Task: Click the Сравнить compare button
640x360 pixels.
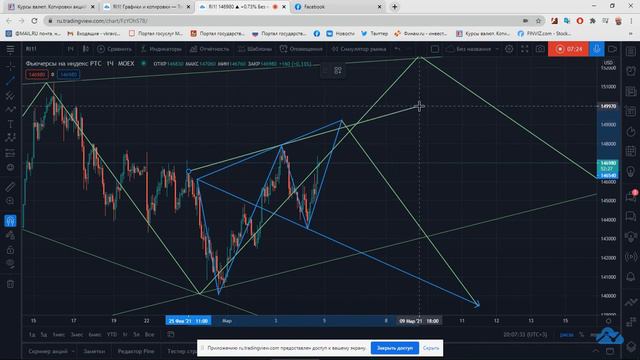Action: (114, 49)
